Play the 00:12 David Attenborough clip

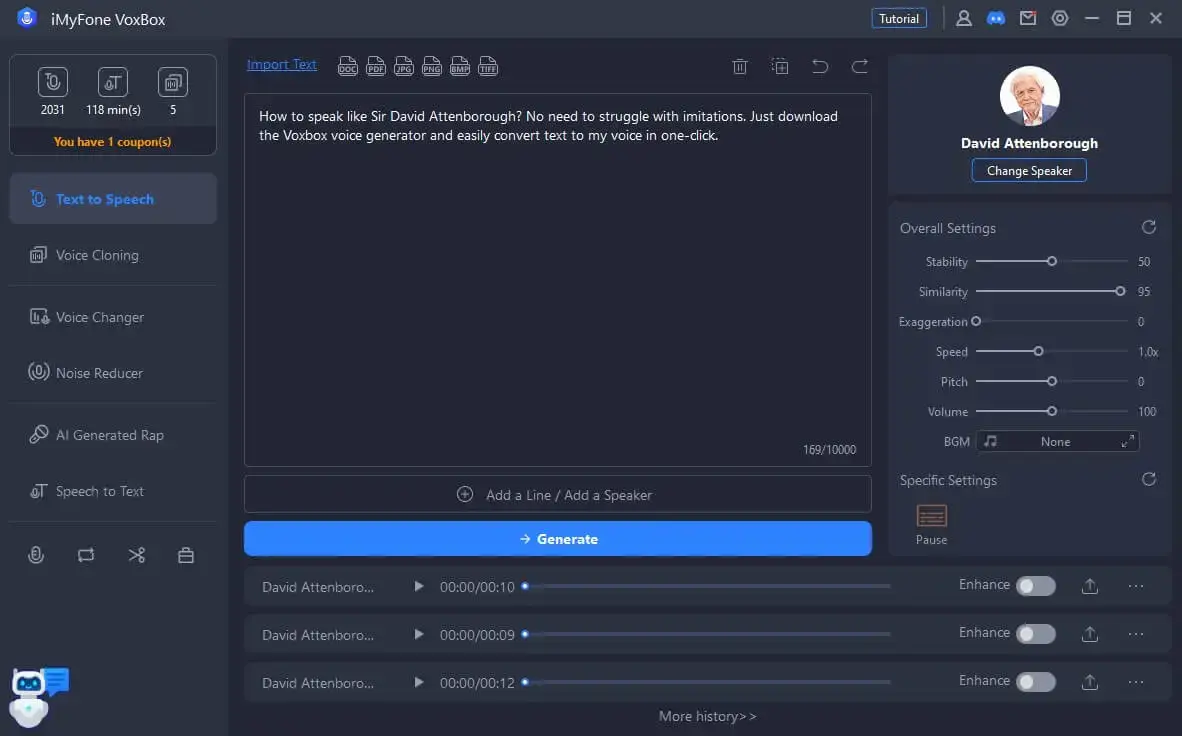pyautogui.click(x=418, y=682)
